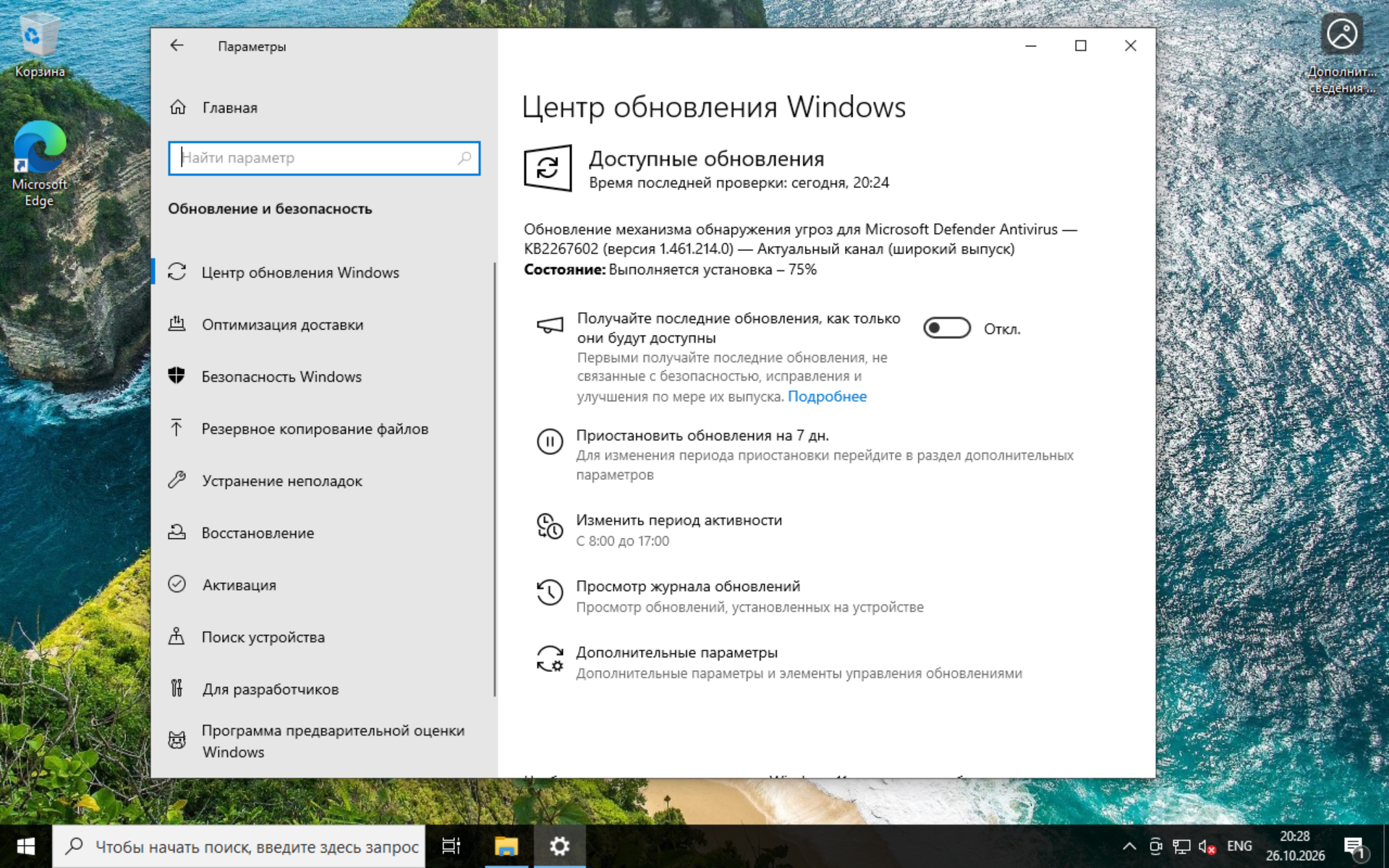Open the Windows Start button
The image size is (1389, 868).
26,846
